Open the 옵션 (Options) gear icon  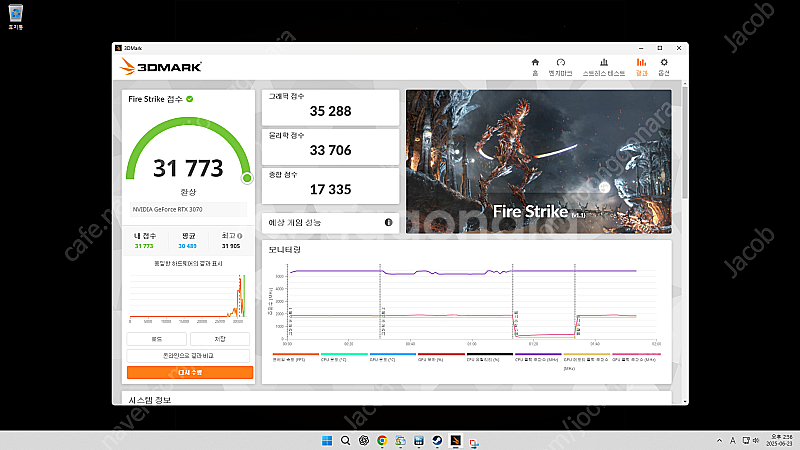tap(663, 65)
